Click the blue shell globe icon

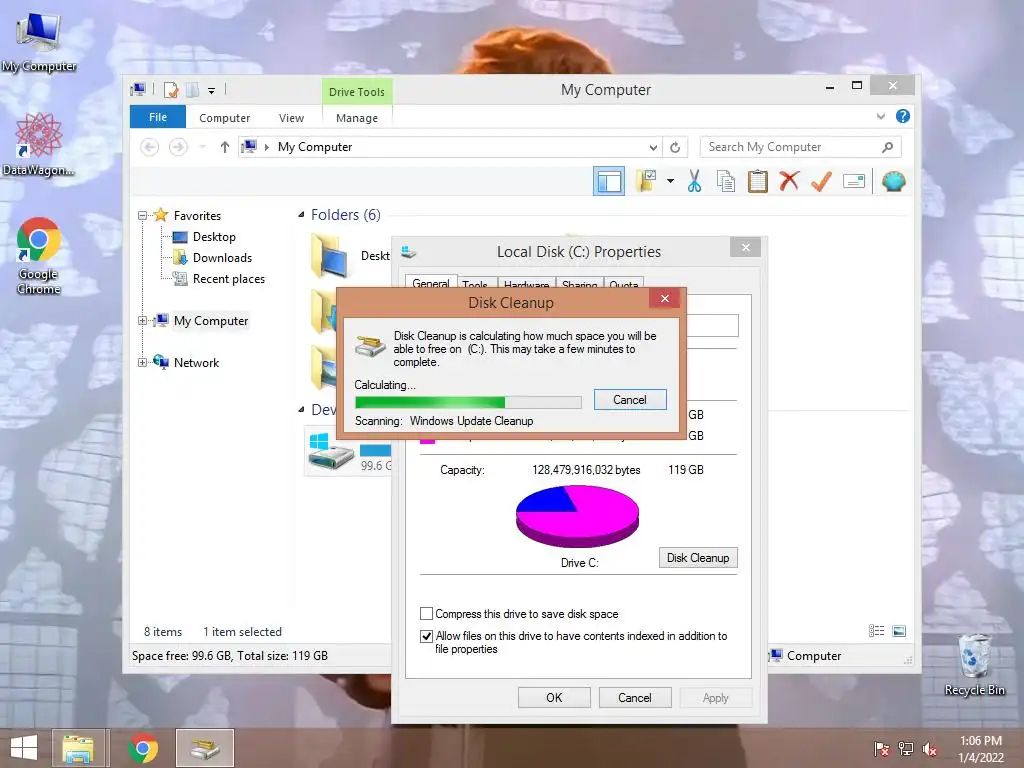(893, 181)
